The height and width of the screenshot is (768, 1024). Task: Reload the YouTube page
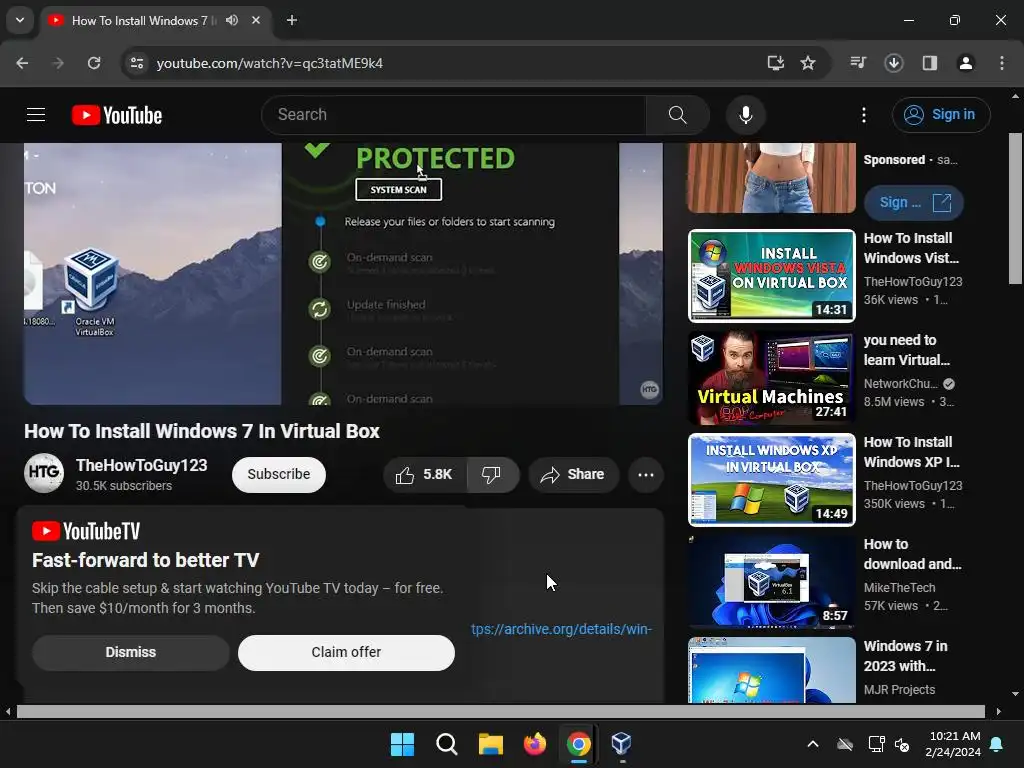click(x=94, y=63)
